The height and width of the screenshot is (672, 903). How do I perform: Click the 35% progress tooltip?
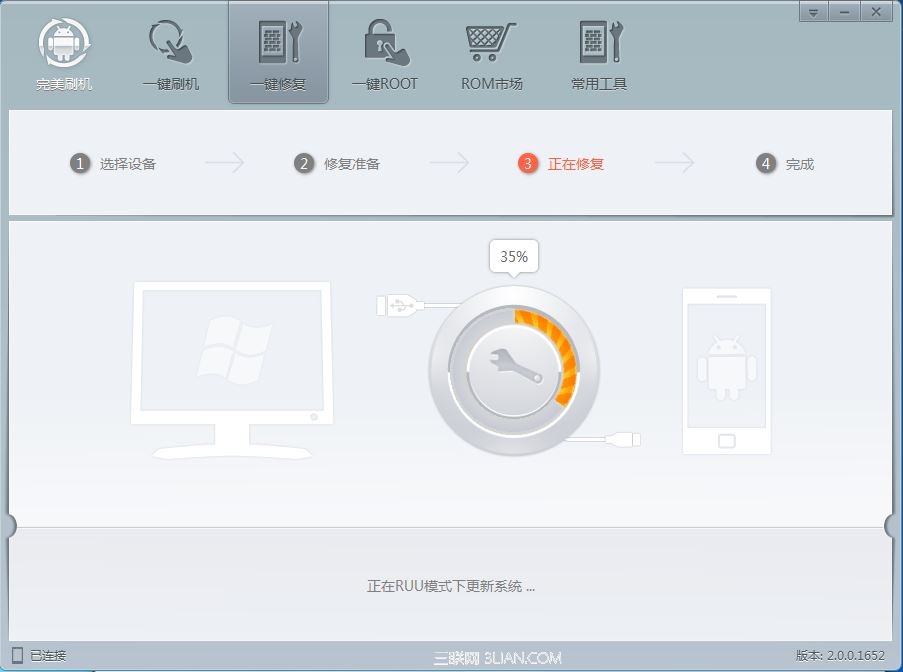514,257
